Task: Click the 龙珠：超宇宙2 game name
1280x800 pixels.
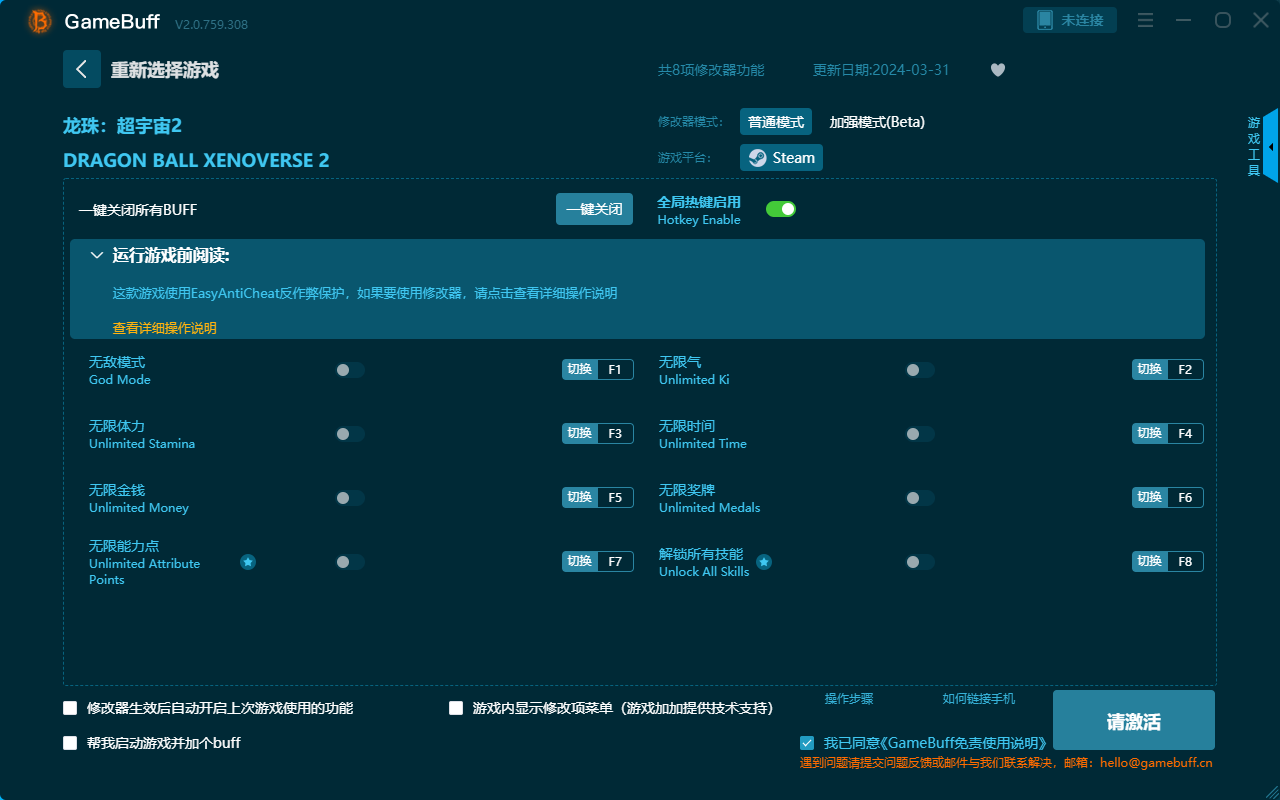Action: tap(123, 126)
